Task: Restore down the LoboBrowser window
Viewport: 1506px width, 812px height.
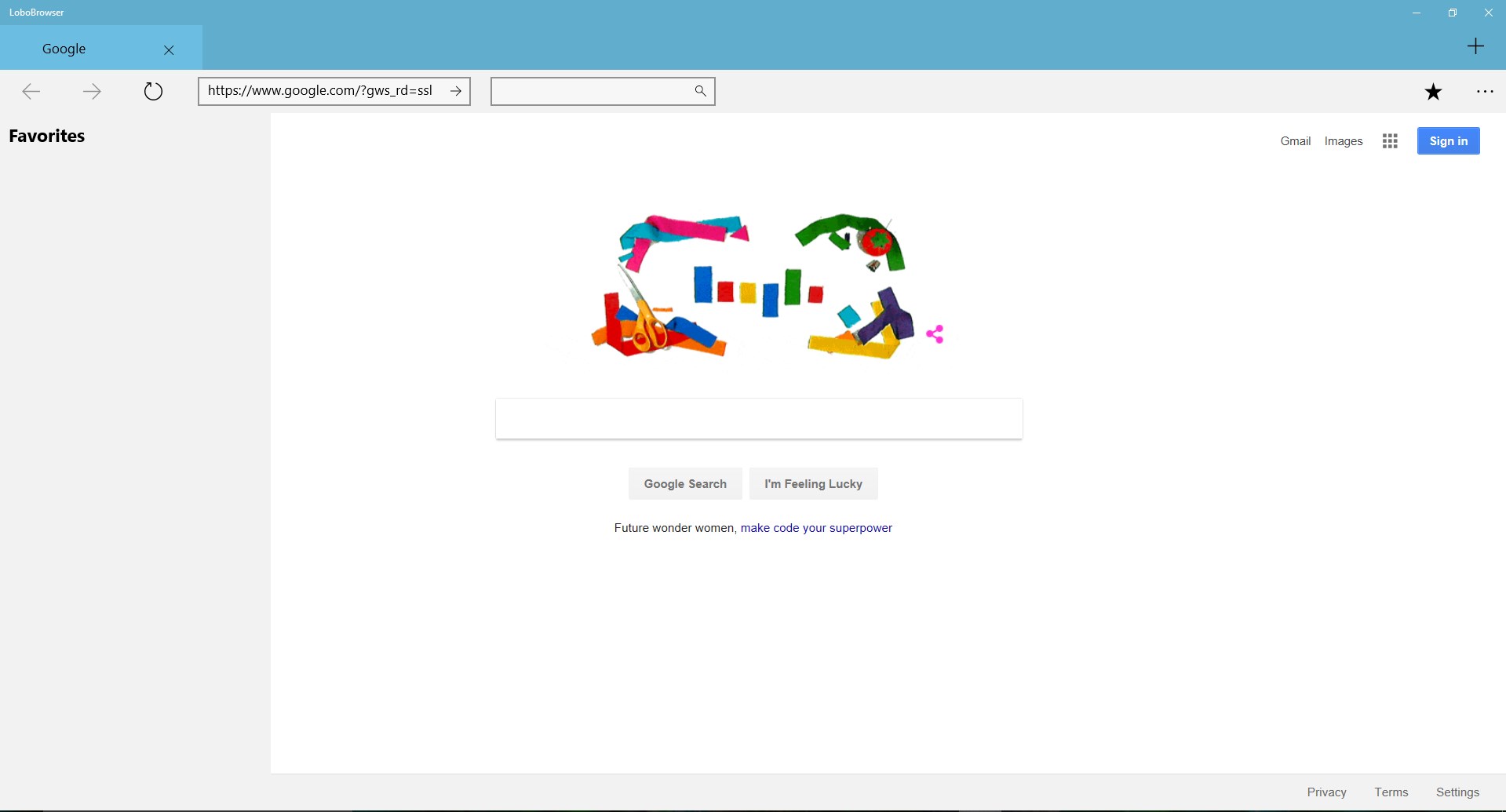Action: click(x=1453, y=13)
